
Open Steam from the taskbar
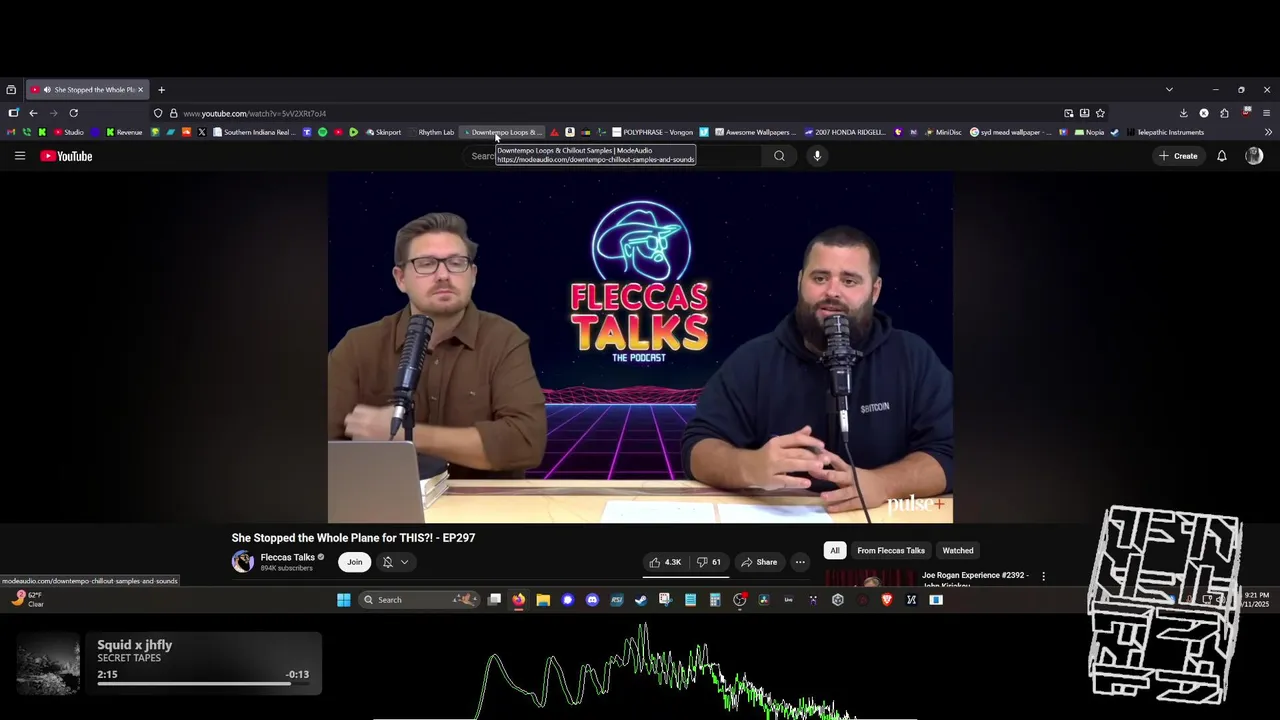click(x=640, y=600)
